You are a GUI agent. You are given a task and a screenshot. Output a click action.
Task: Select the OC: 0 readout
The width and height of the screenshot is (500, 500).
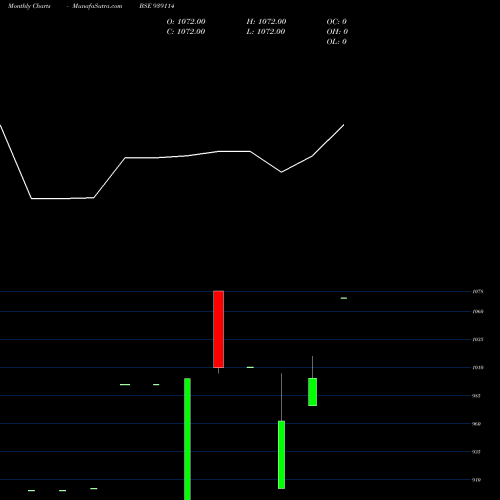337,22
